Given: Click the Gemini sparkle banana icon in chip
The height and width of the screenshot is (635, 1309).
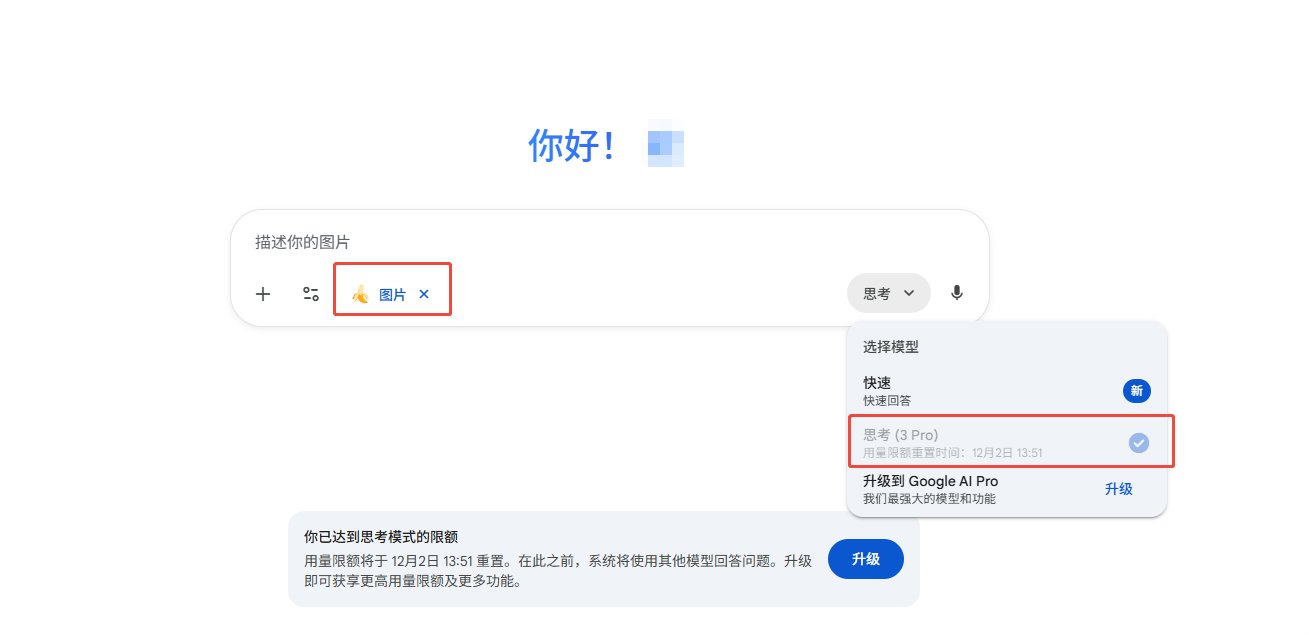Looking at the screenshot, I should point(360,293).
